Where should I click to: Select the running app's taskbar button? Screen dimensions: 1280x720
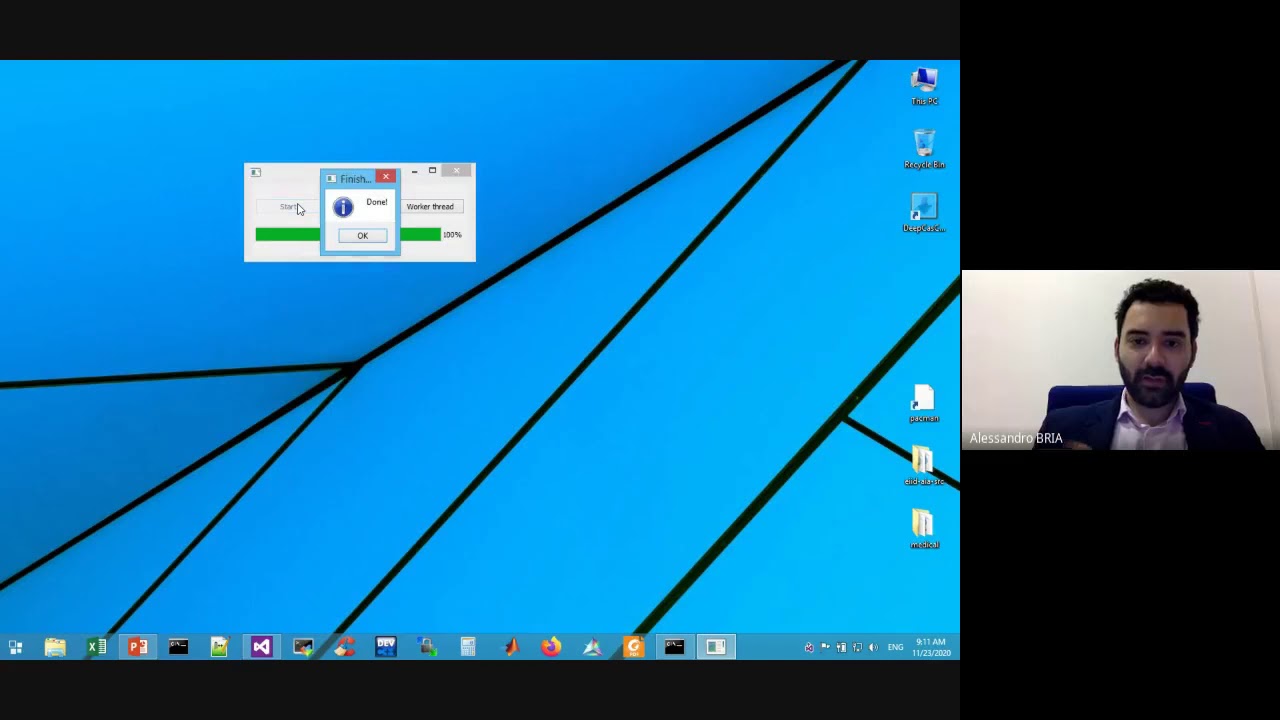click(x=716, y=648)
